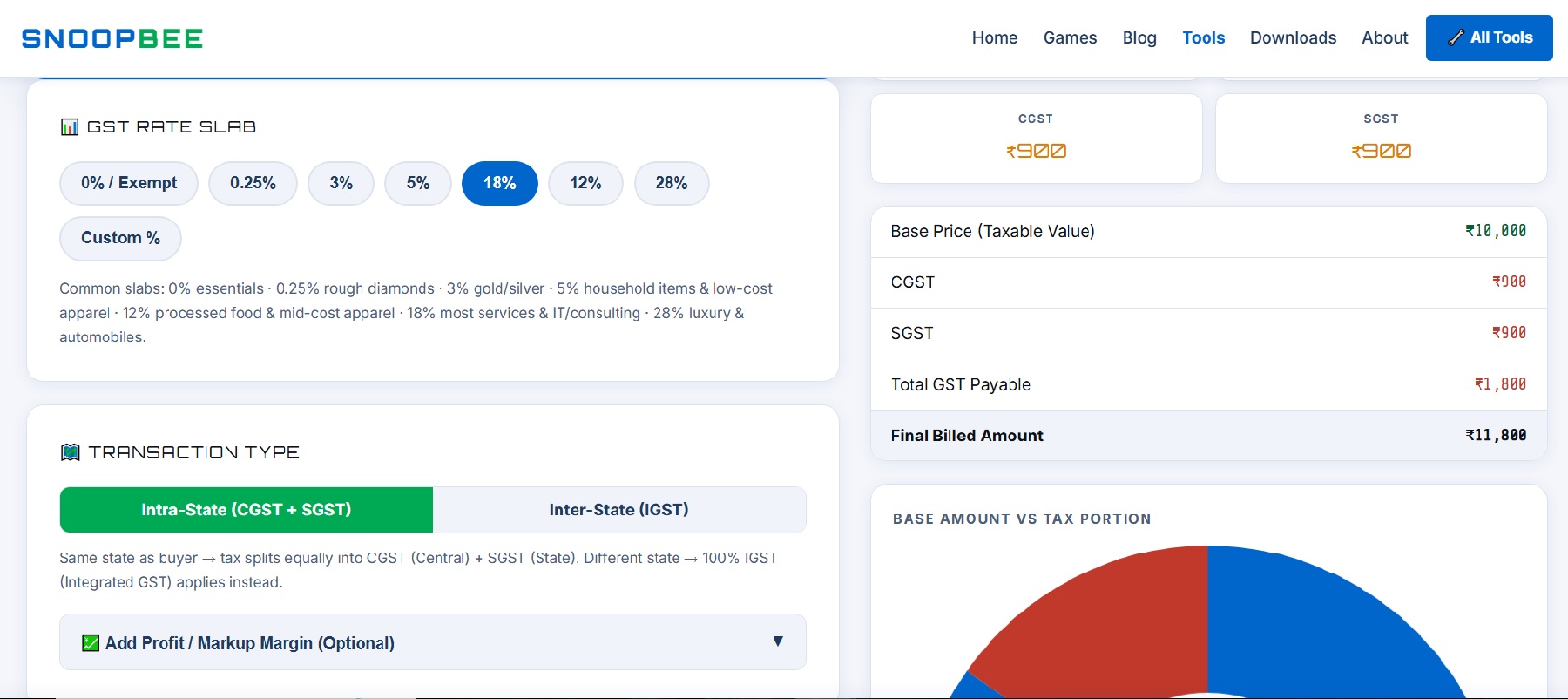The height and width of the screenshot is (699, 1568).
Task: Open the Downloads nav link
Action: [x=1293, y=37]
